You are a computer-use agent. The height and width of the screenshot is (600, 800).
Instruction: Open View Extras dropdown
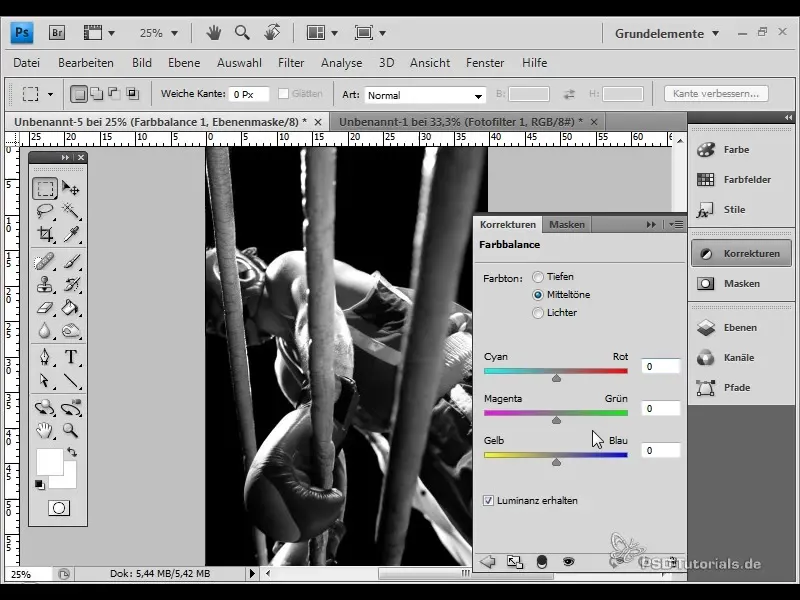pyautogui.click(x=99, y=33)
